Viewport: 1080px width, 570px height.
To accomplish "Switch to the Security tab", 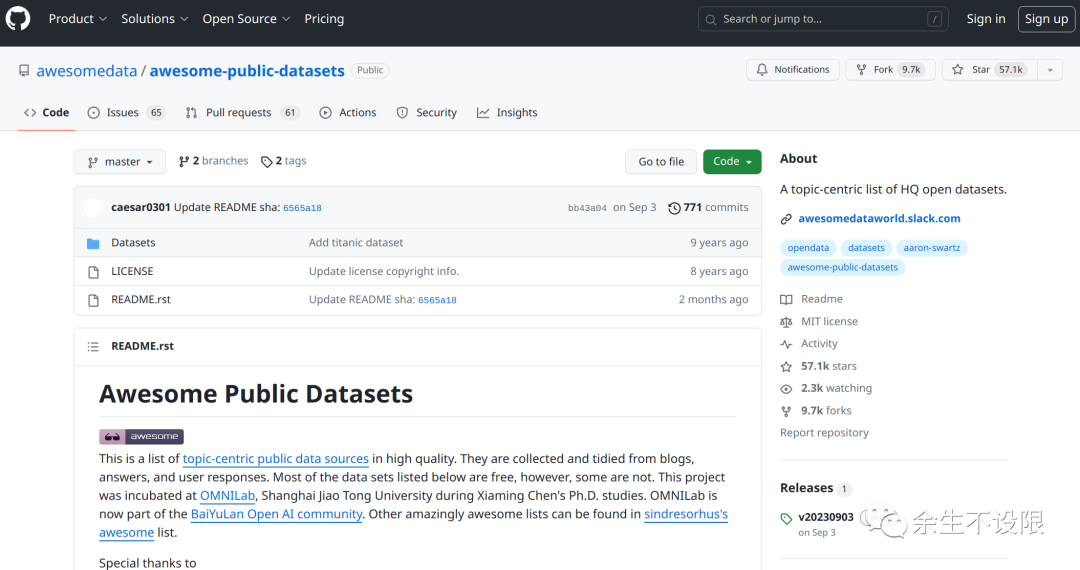I will click(426, 112).
